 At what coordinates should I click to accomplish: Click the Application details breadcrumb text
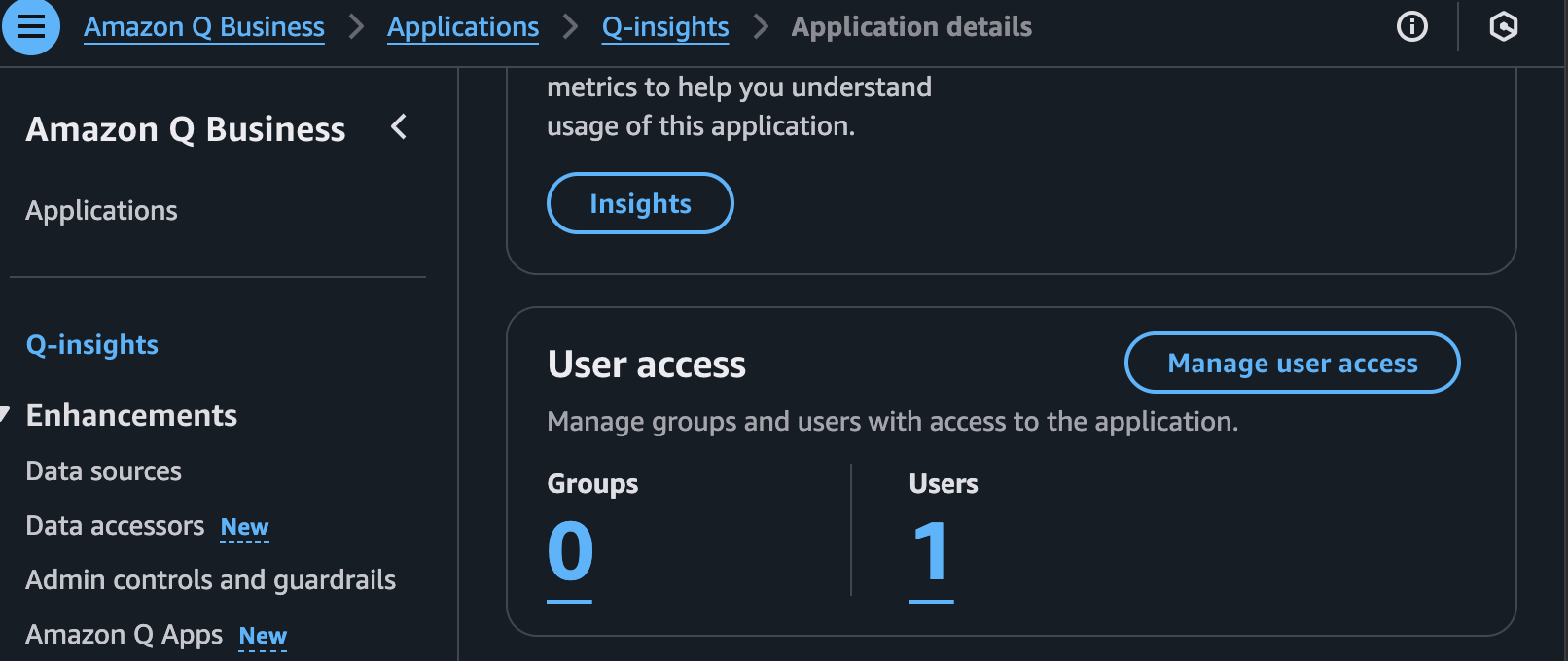(x=911, y=27)
